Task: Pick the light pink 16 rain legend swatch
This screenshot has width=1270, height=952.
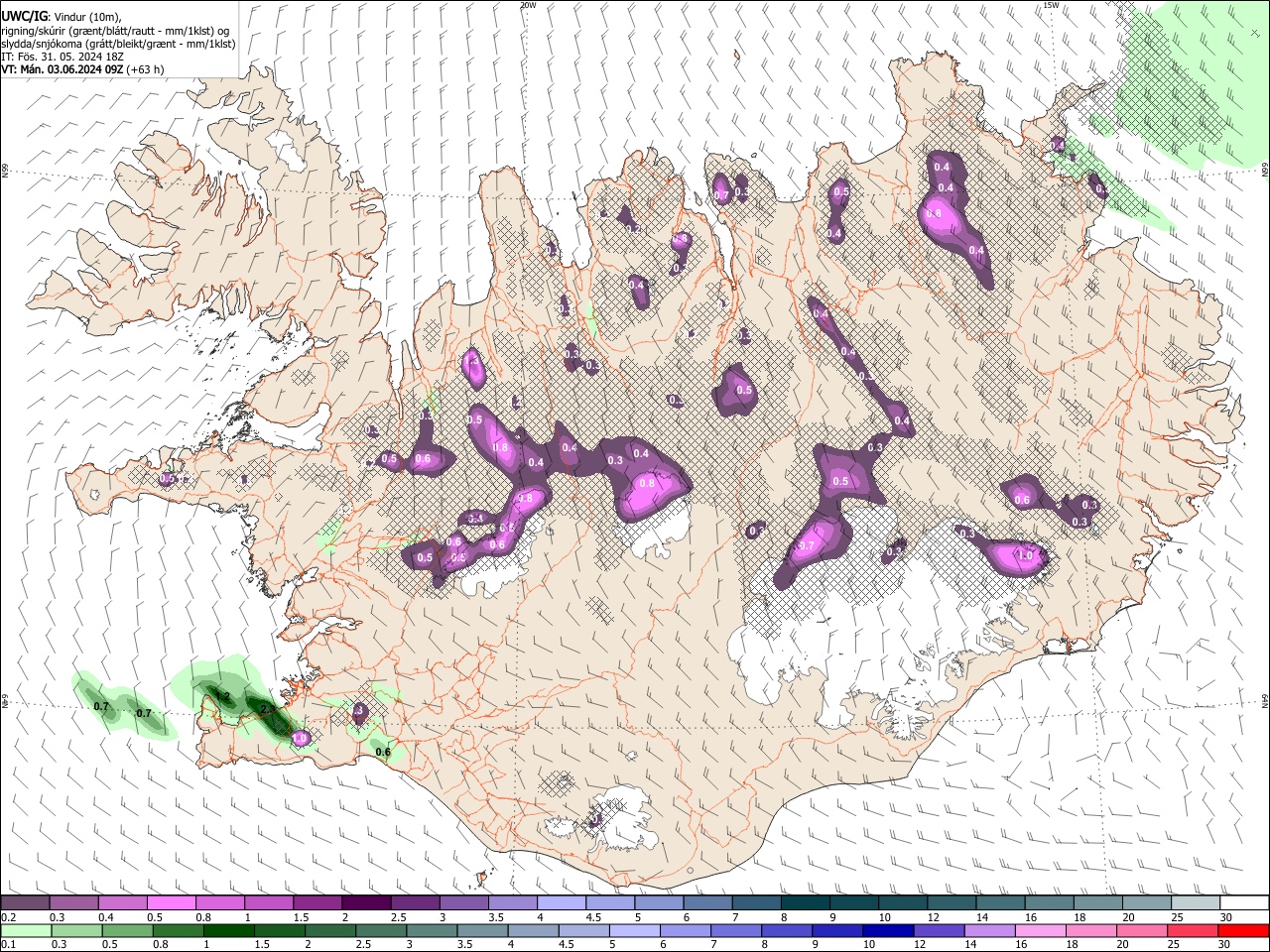Action: pyautogui.click(x=1039, y=931)
